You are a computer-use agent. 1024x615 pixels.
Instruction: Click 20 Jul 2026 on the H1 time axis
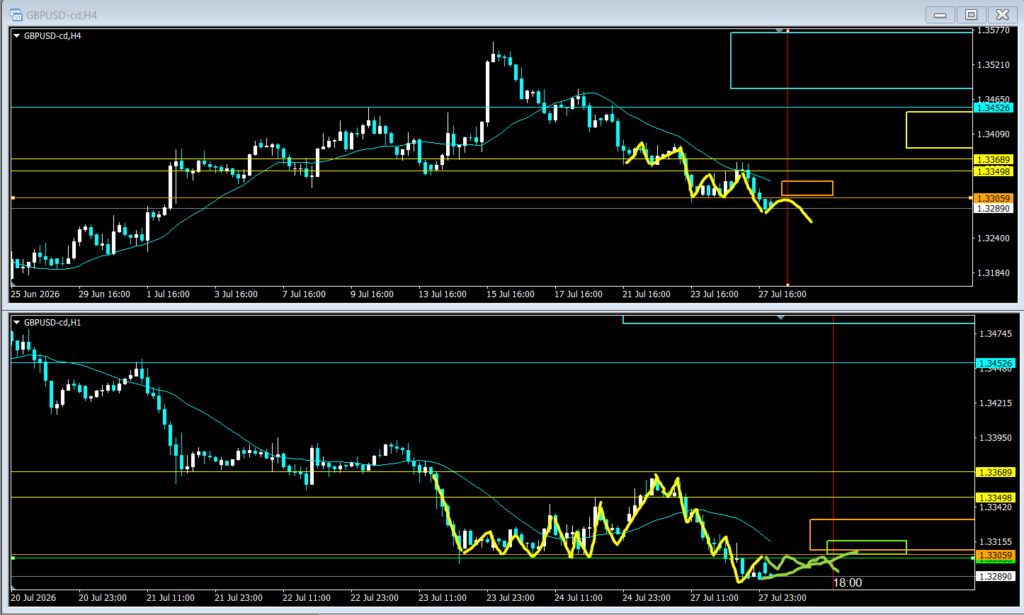pyautogui.click(x=33, y=598)
